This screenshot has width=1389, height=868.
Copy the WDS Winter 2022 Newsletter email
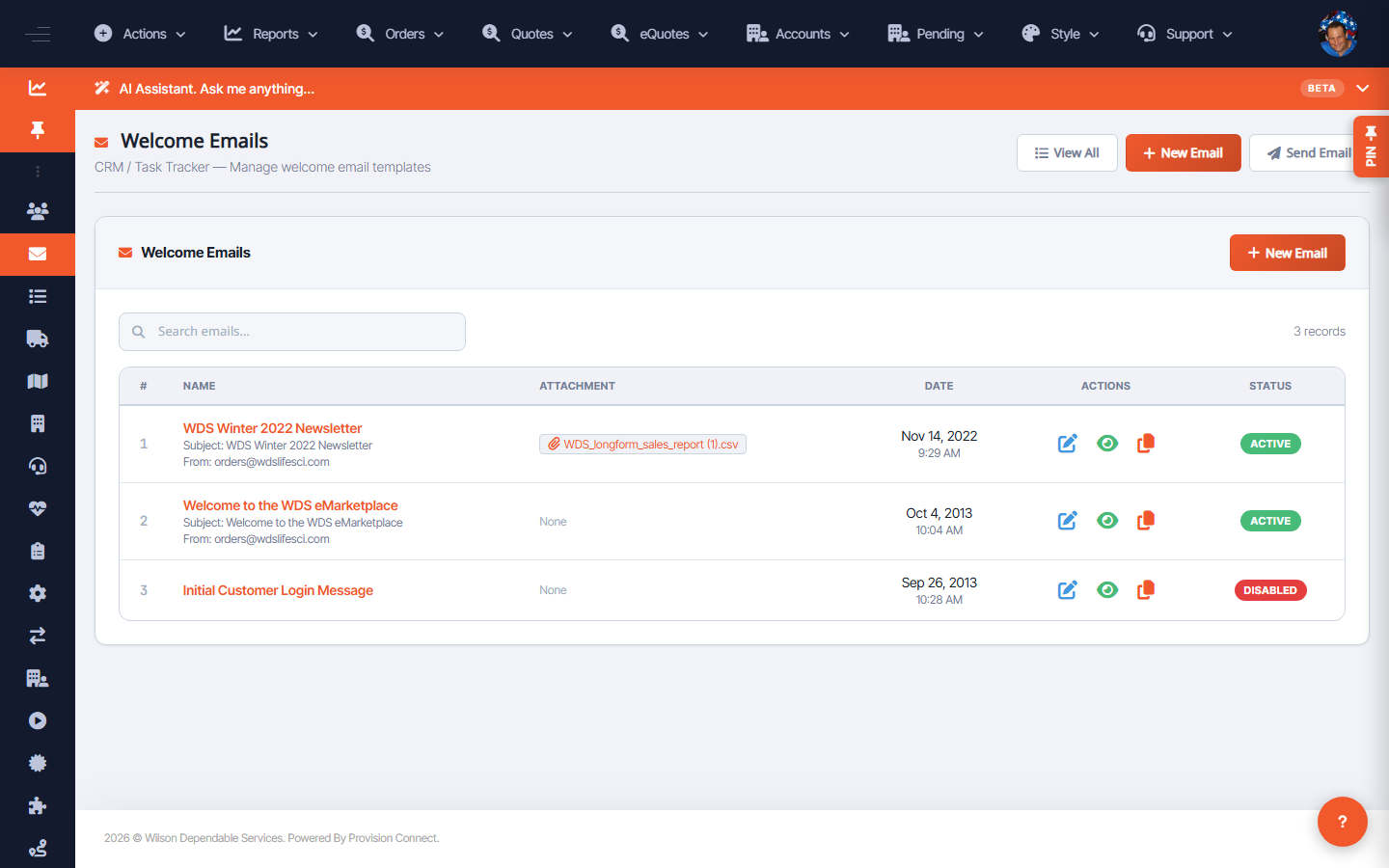(1146, 444)
